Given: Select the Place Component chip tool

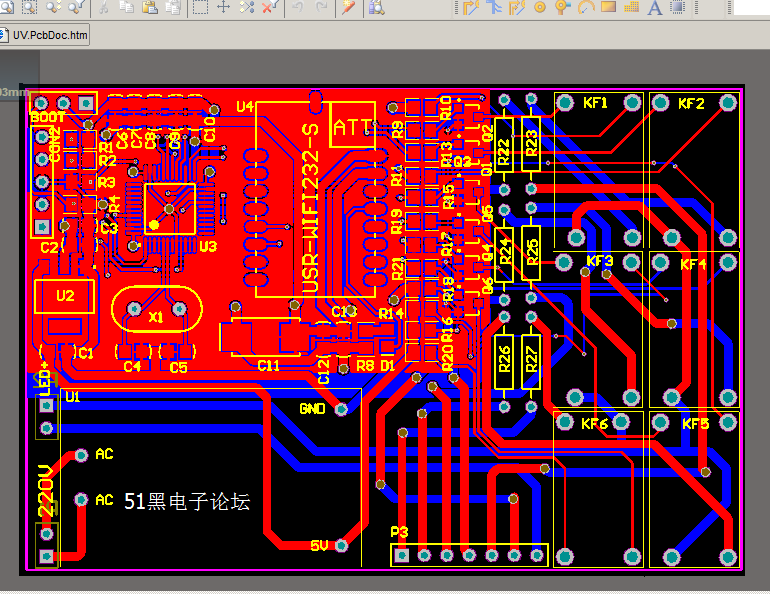Looking at the screenshot, I should [x=678, y=7].
